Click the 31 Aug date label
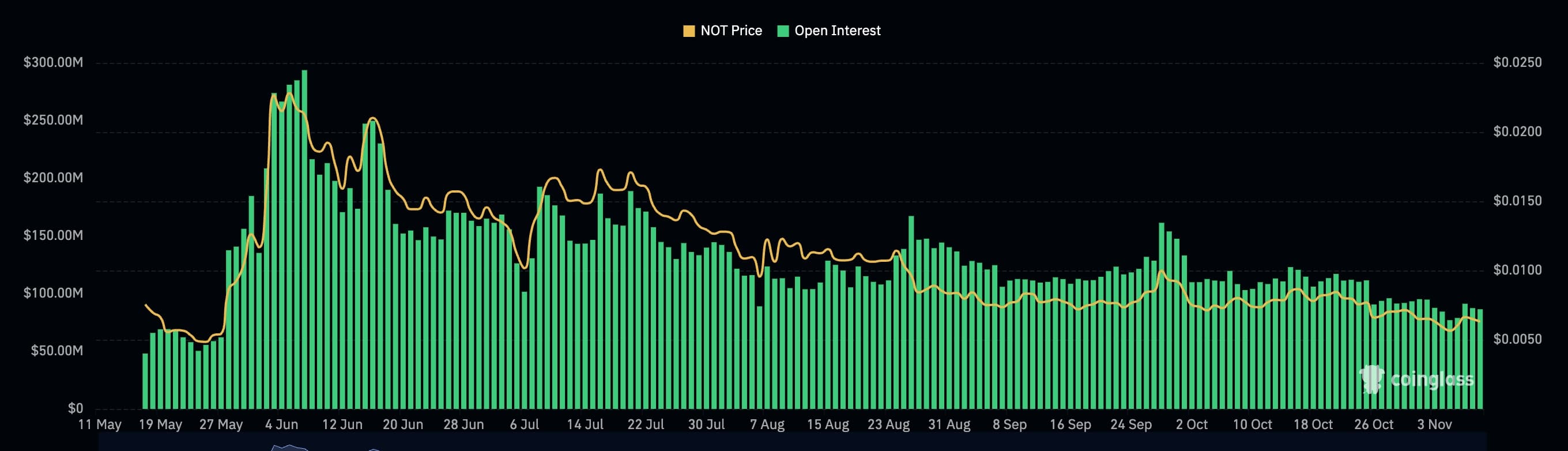Image resolution: width=1568 pixels, height=451 pixels. 949,425
